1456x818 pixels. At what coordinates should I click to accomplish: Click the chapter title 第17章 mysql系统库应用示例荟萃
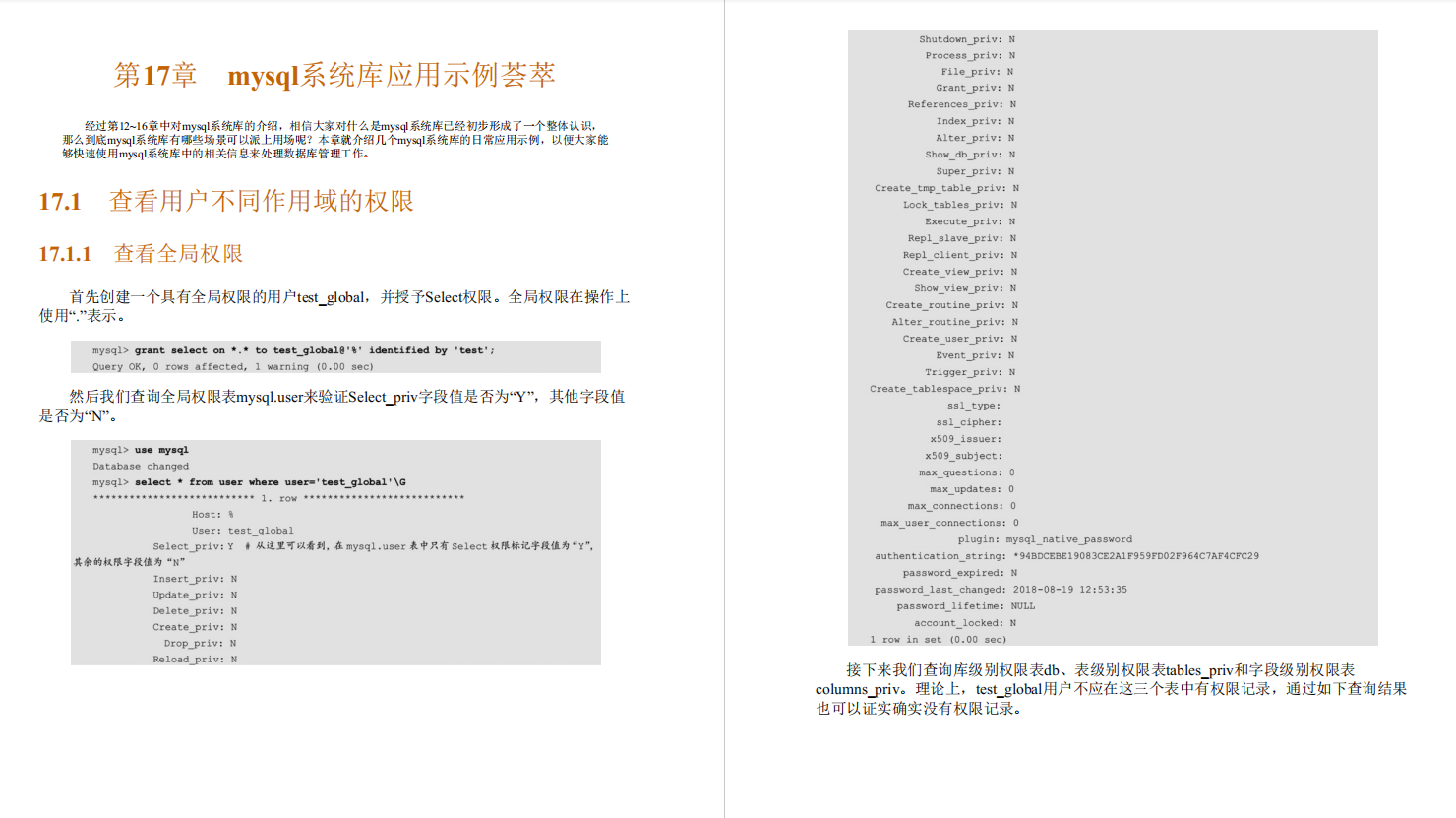[334, 75]
